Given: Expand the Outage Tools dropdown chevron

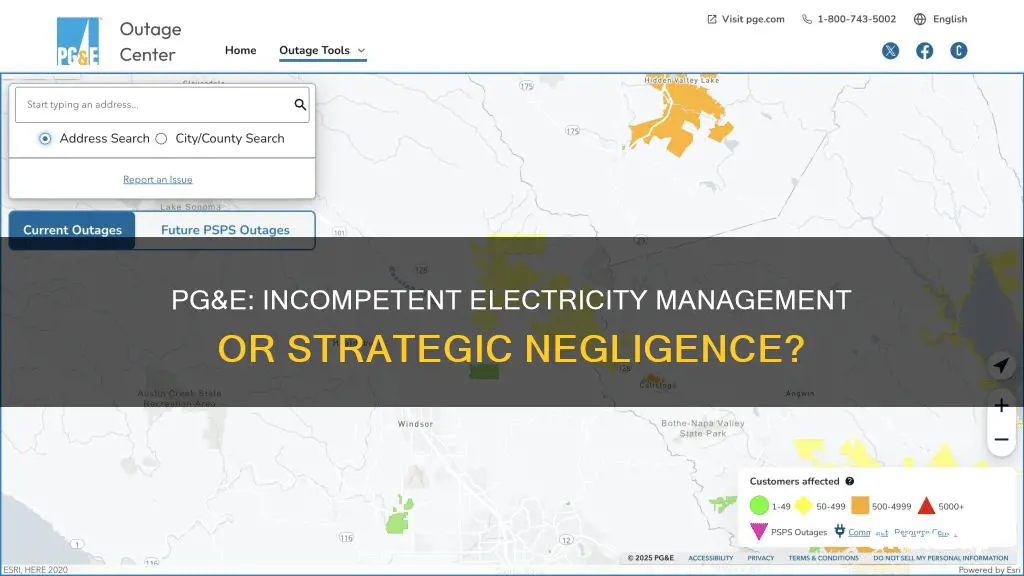Looking at the screenshot, I should (361, 50).
